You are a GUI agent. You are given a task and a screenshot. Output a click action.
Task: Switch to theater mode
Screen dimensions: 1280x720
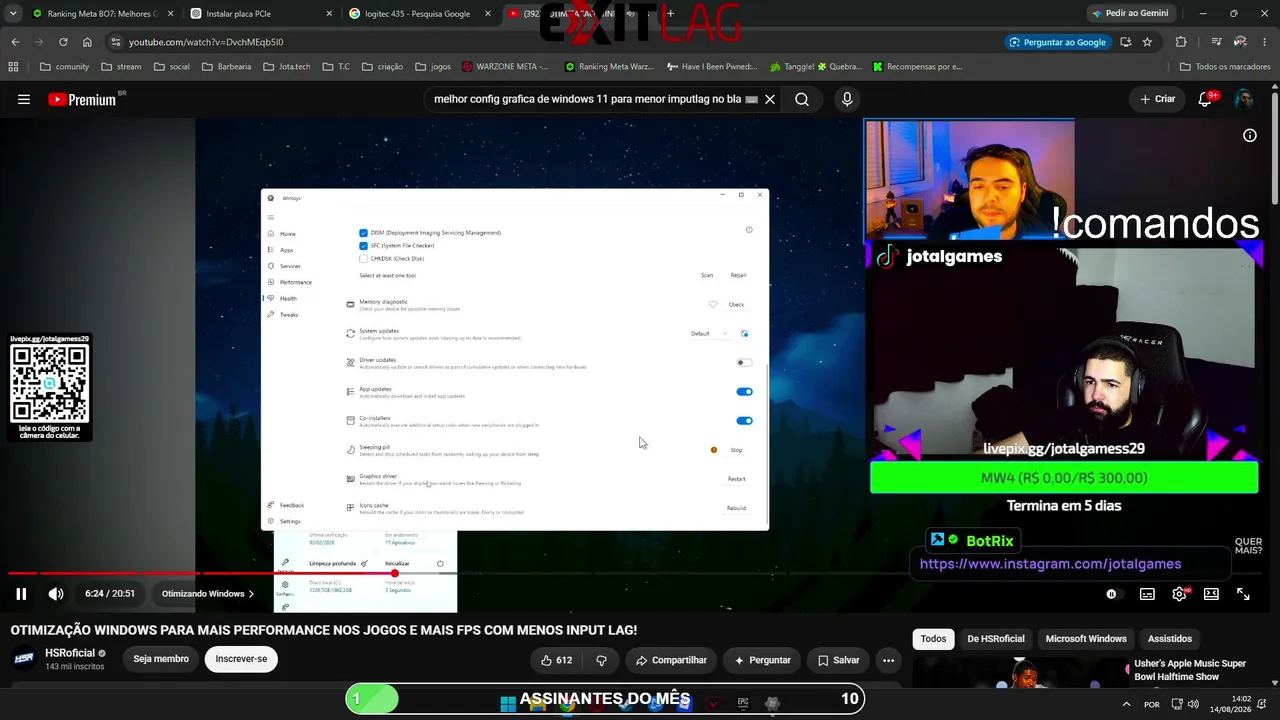pyautogui.click(x=1211, y=594)
